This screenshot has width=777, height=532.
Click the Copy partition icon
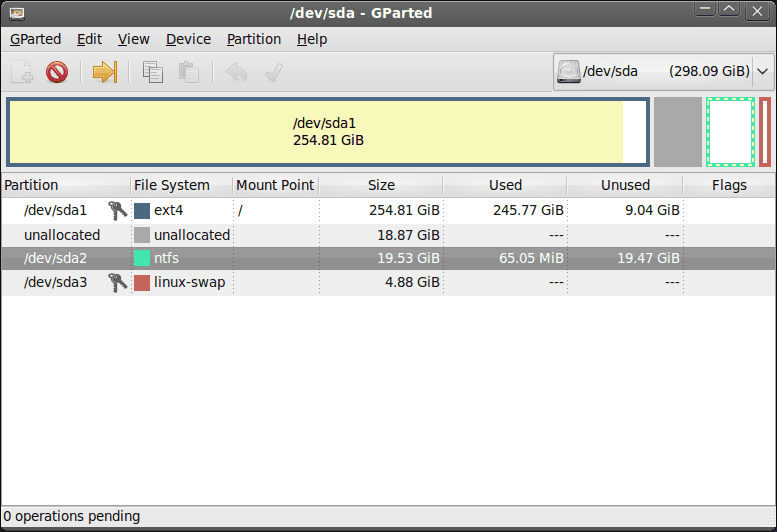pos(153,72)
